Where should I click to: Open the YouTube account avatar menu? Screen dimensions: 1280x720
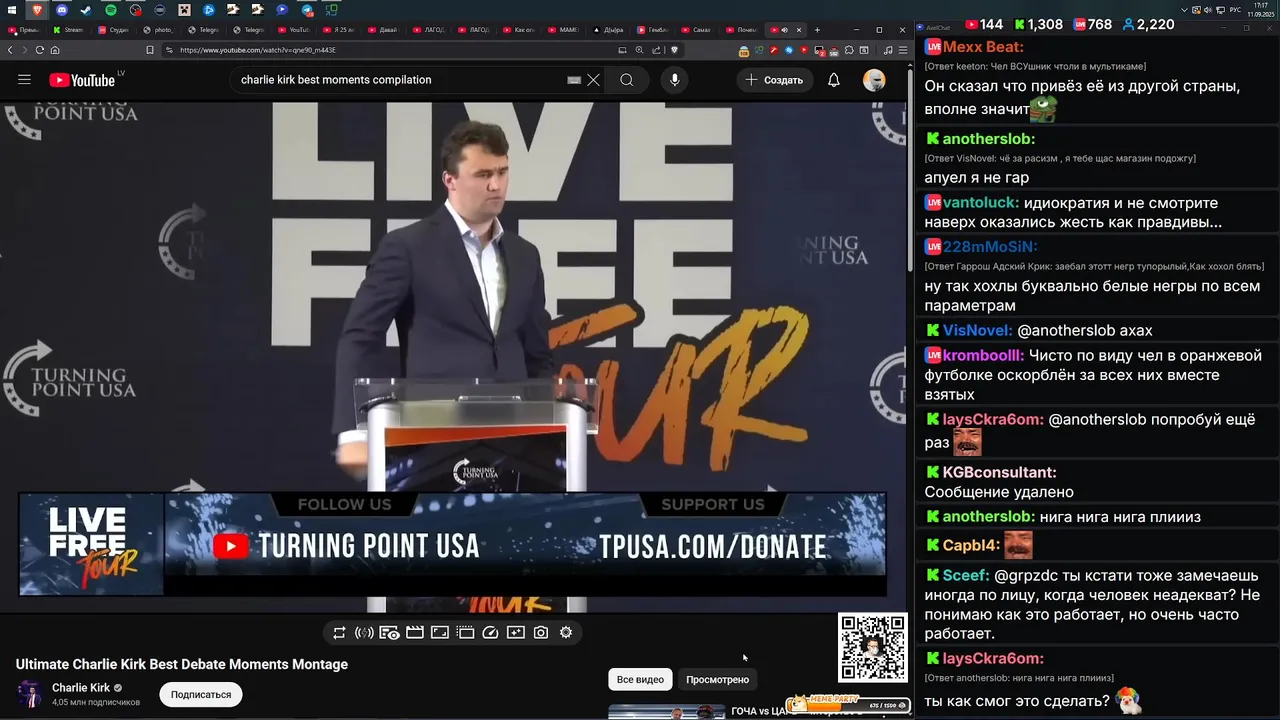[874, 80]
